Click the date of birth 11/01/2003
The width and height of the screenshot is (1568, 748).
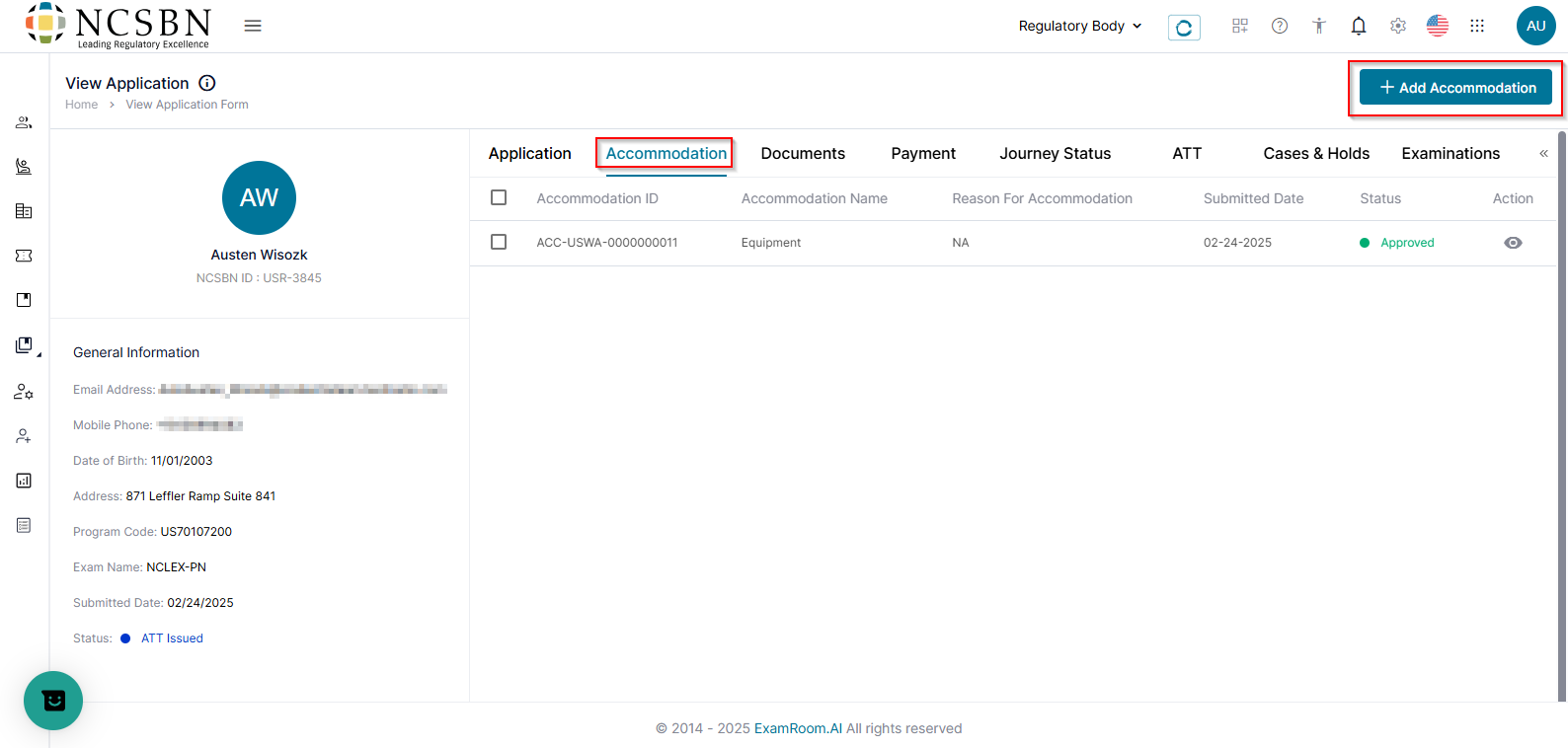182,461
